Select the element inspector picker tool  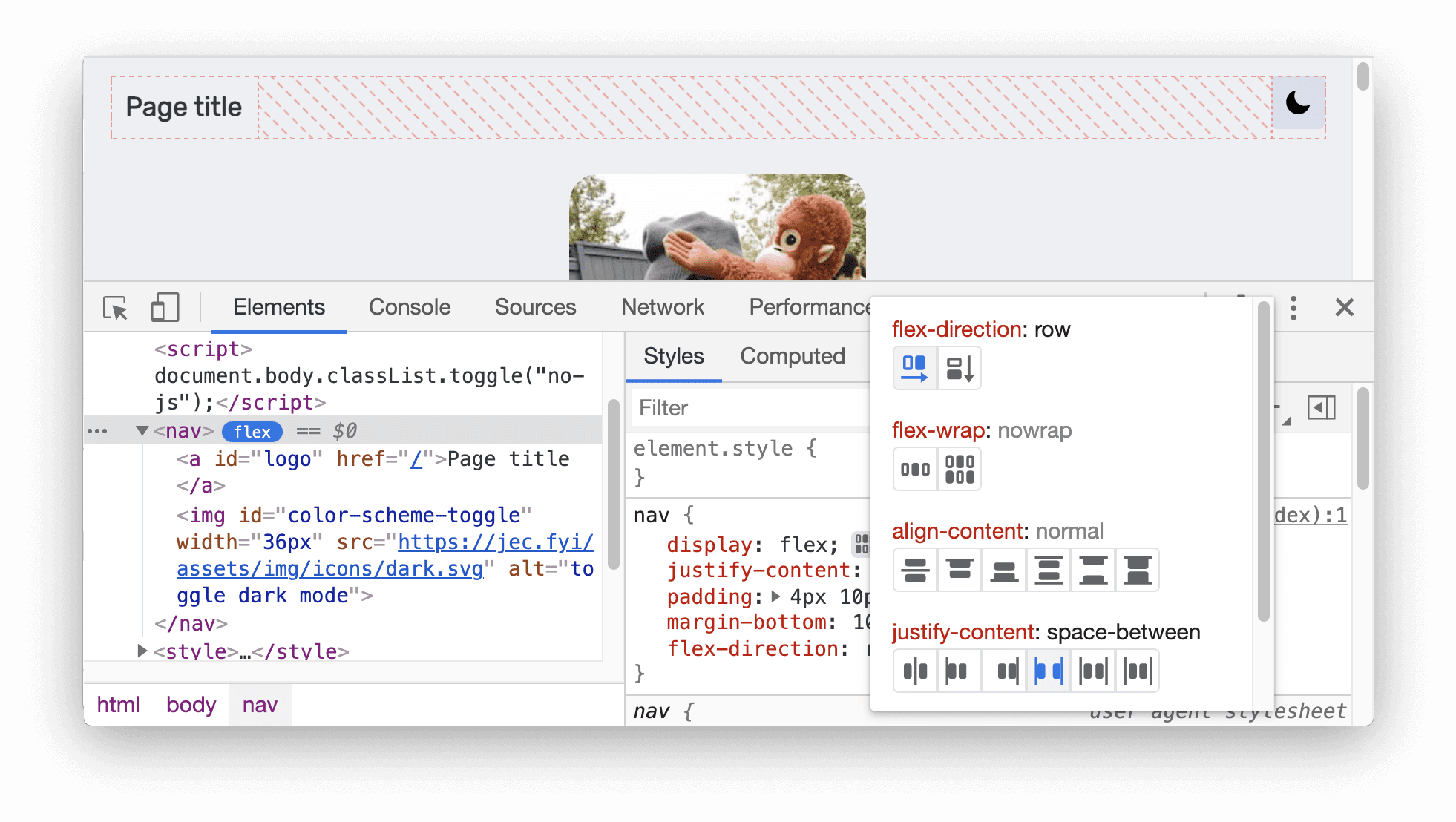pos(114,308)
